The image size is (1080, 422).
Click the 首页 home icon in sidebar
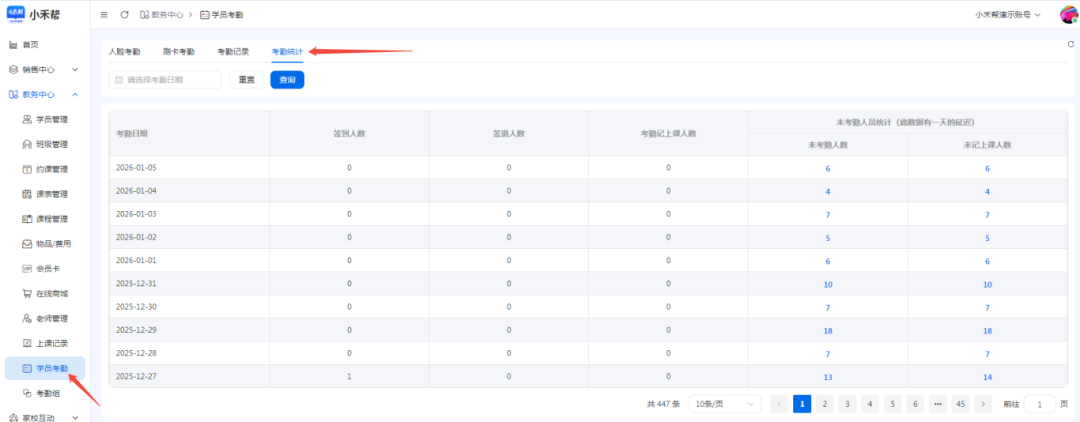(14, 45)
